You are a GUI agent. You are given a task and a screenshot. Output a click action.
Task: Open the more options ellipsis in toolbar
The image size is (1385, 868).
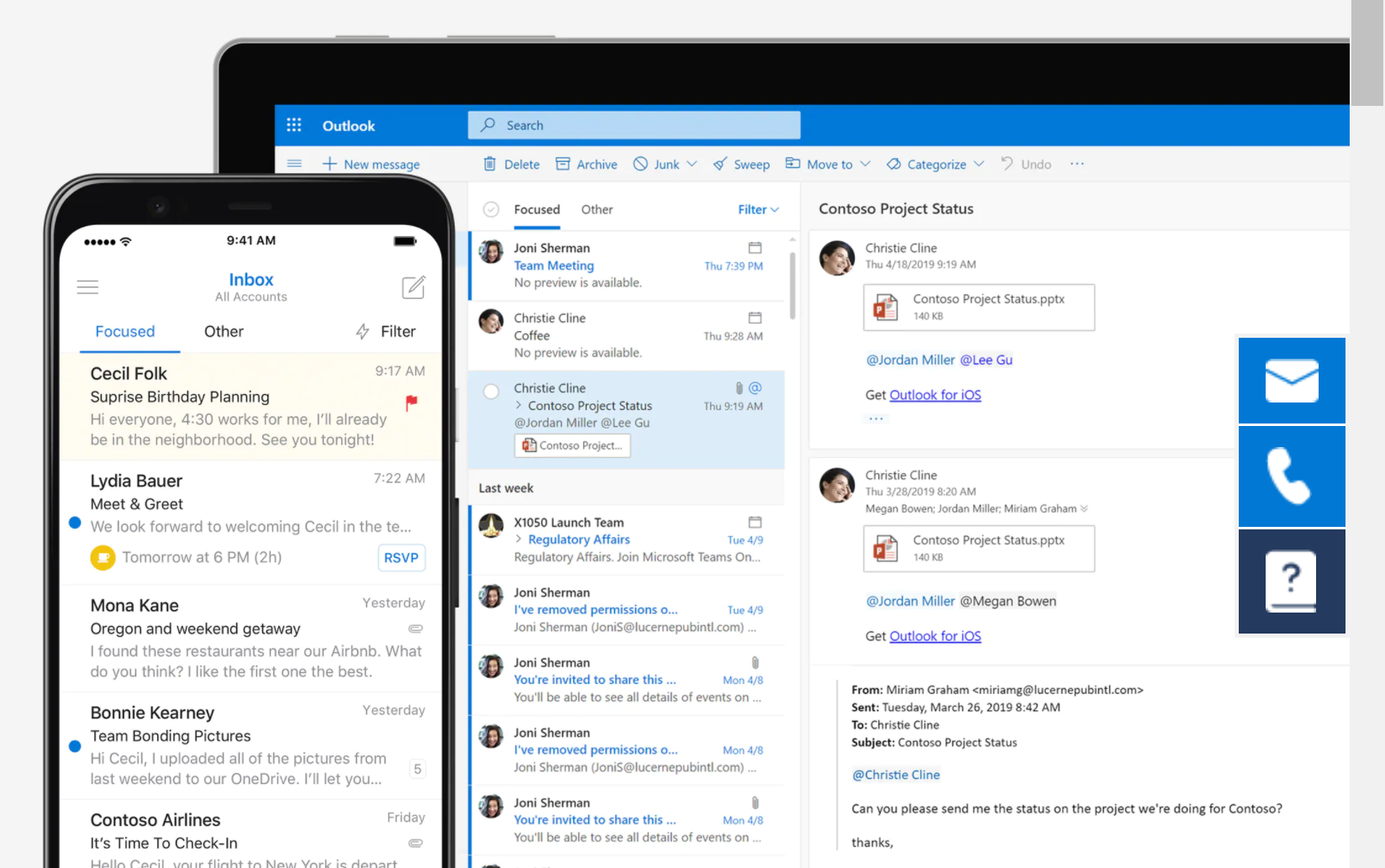tap(1077, 164)
